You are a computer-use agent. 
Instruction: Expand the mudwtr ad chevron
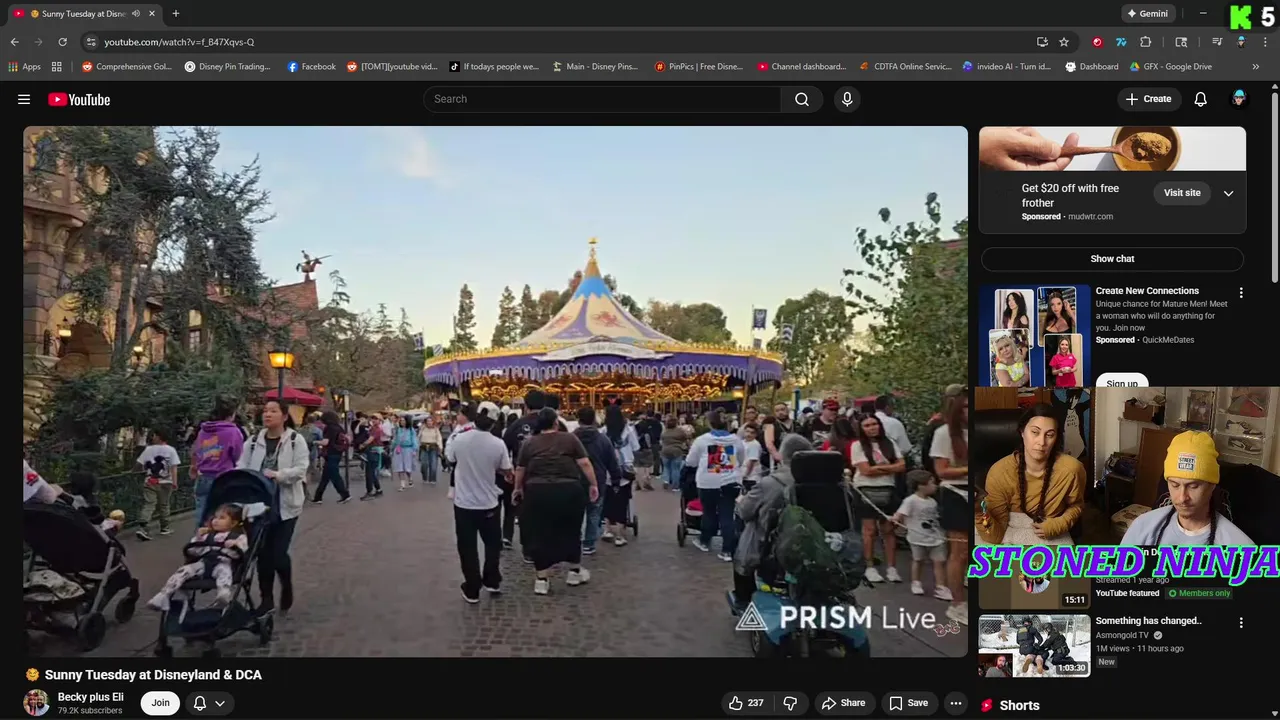click(1228, 193)
